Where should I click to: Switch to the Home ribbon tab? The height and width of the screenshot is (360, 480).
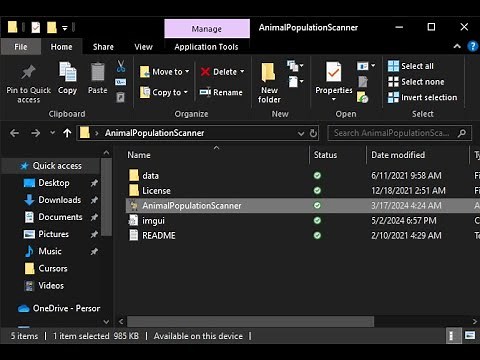[61, 47]
